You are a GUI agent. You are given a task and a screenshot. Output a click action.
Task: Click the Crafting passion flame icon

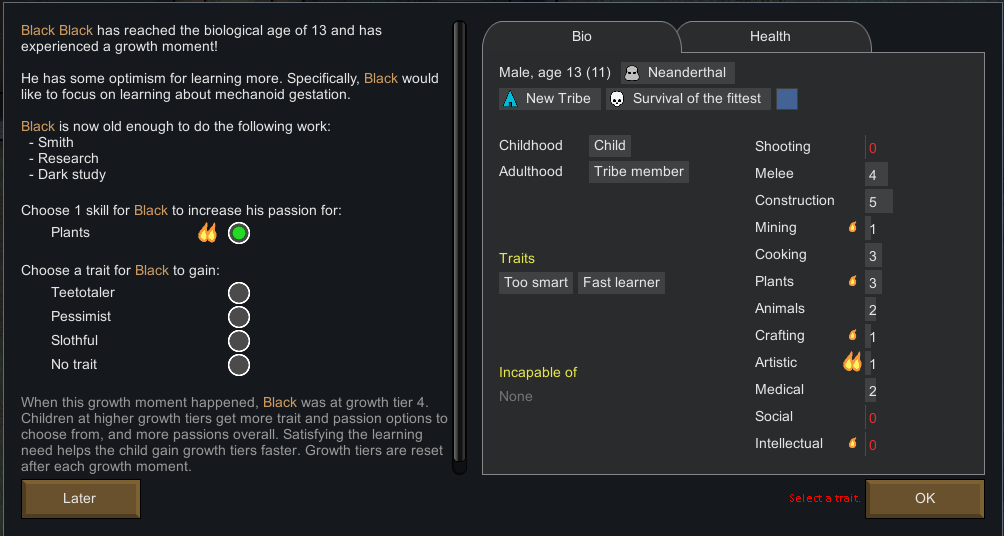coord(852,334)
